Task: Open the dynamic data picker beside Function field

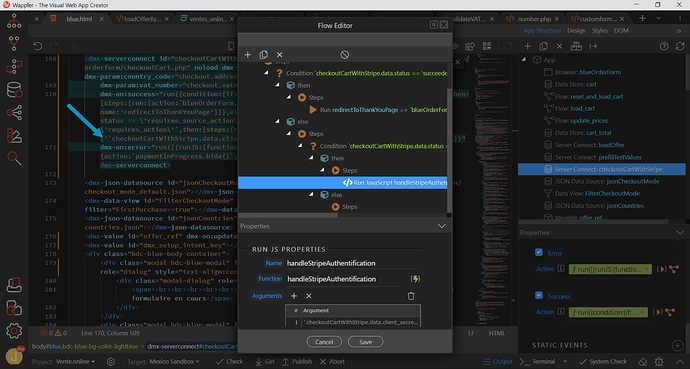Action: click(415, 279)
